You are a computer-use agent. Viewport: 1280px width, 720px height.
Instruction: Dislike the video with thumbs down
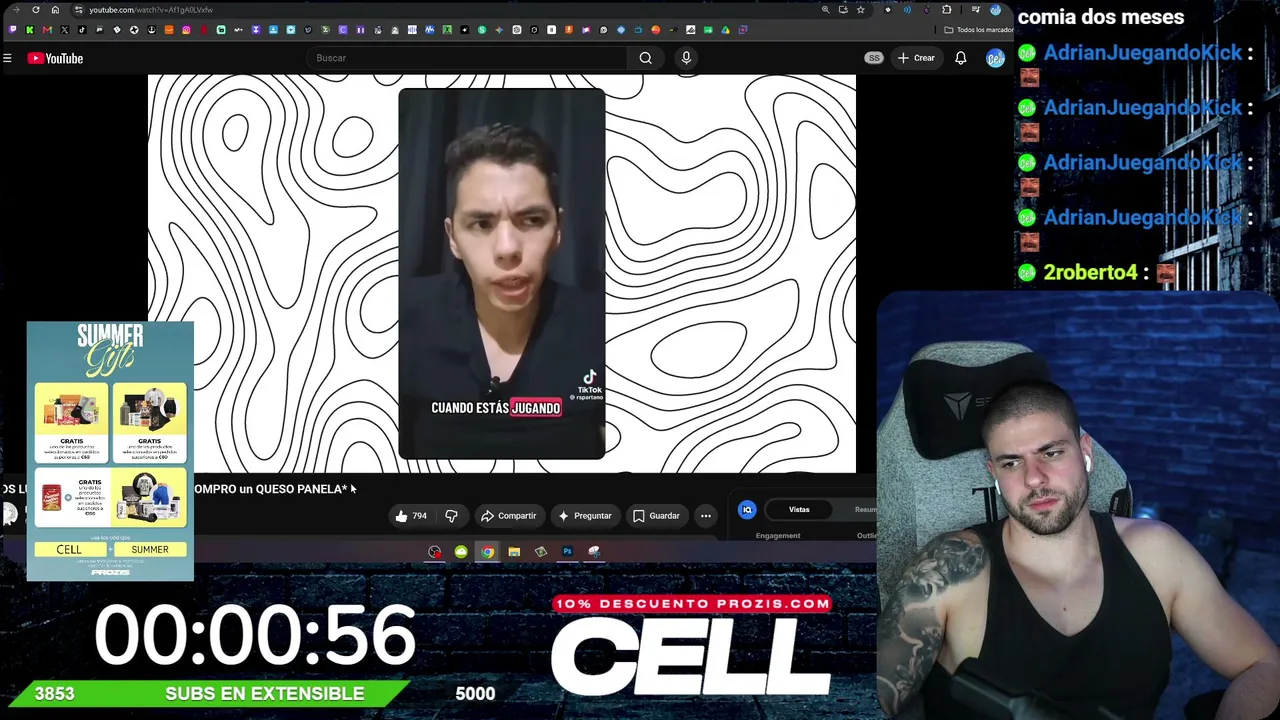pos(451,516)
